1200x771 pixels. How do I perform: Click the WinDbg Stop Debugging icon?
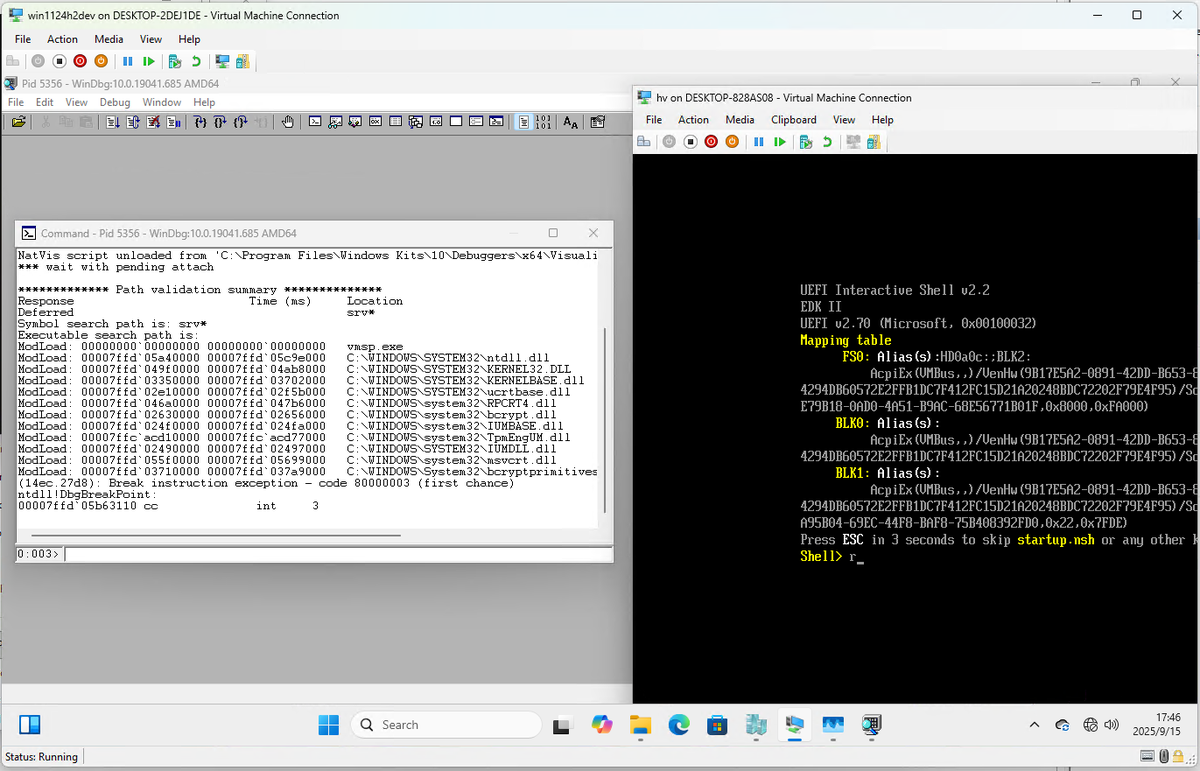coord(152,122)
